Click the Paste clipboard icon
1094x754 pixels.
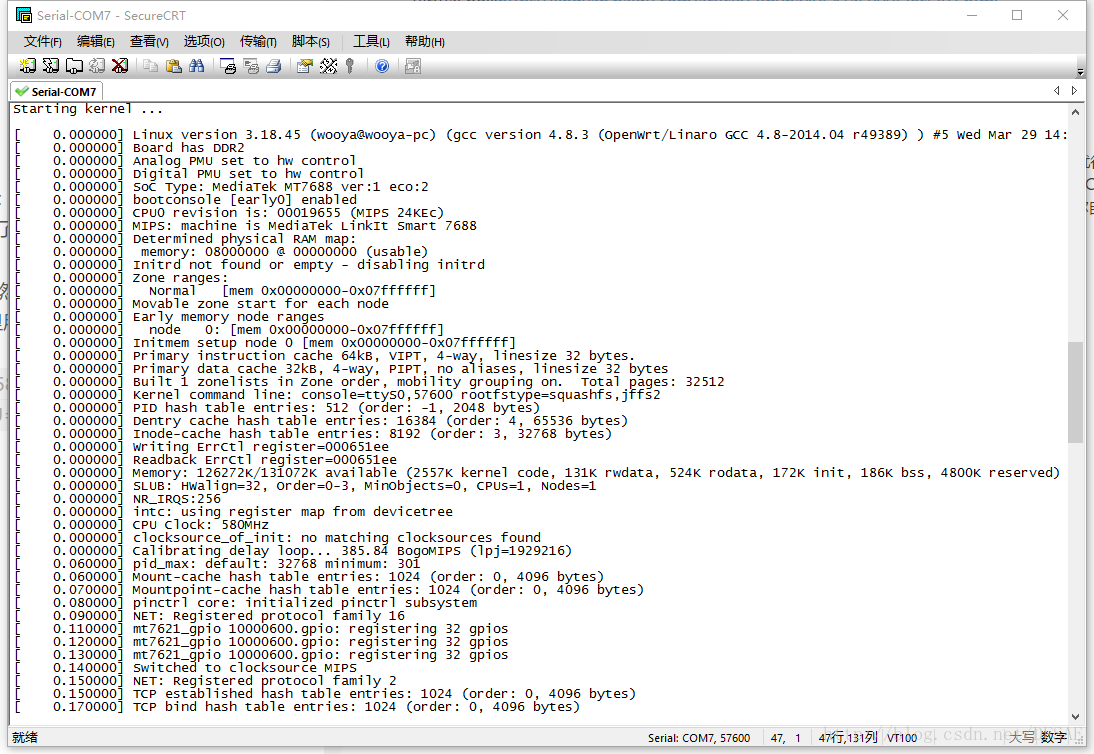tap(174, 66)
